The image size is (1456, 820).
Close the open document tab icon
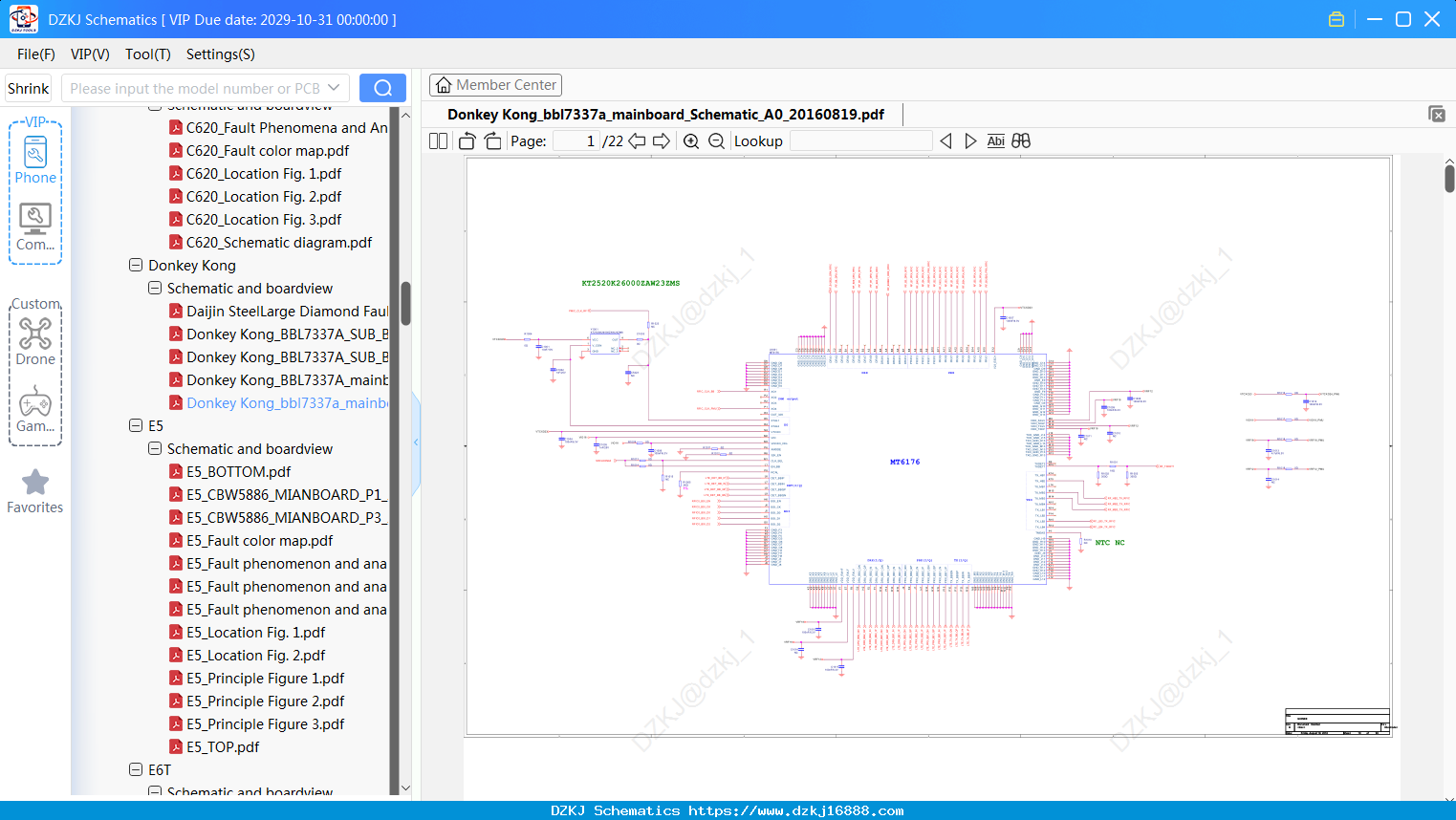tap(1437, 114)
